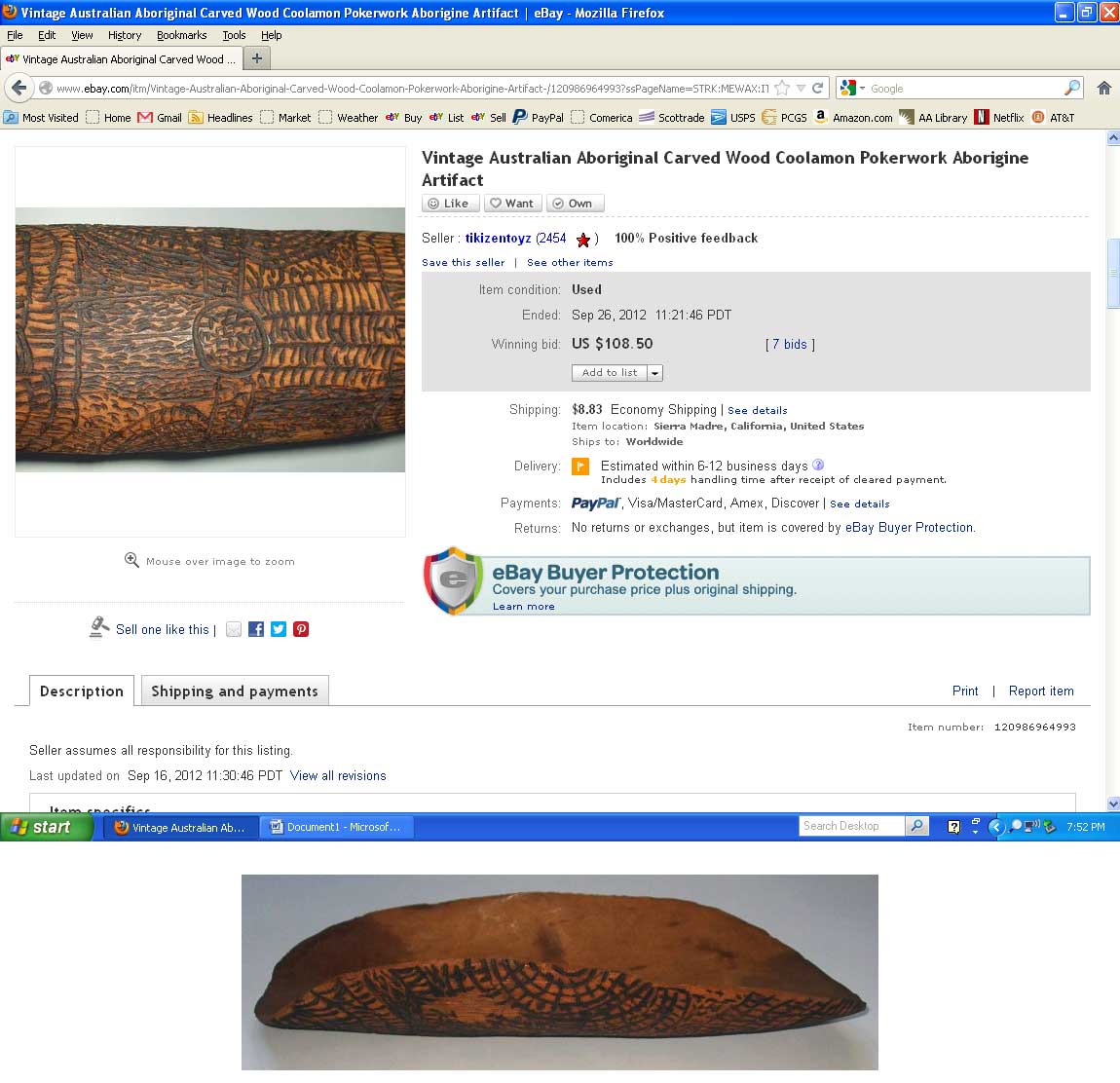Click the vertical page scrollbar thumb
The height and width of the screenshot is (1083, 1120).
coord(1113,274)
